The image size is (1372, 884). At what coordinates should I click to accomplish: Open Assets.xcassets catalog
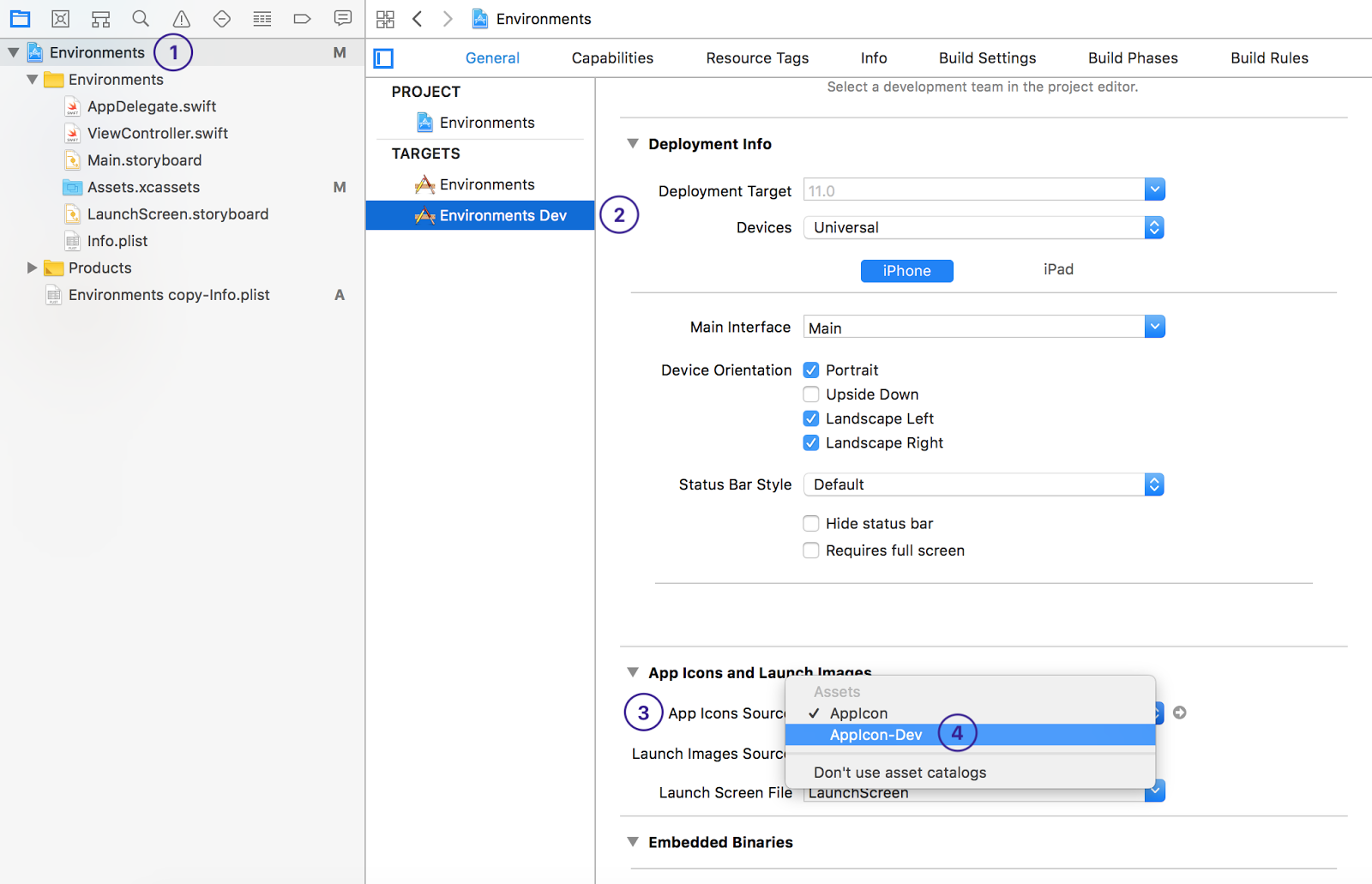click(x=143, y=187)
